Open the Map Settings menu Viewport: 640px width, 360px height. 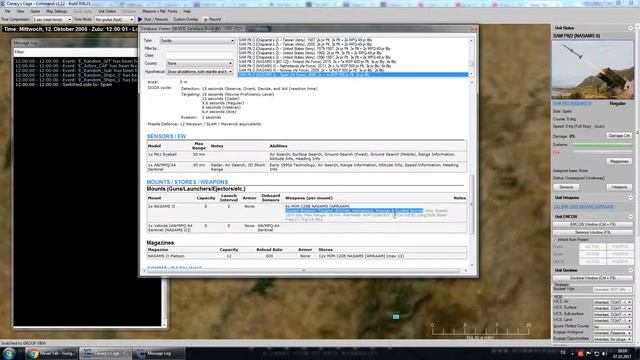[x=56, y=11]
